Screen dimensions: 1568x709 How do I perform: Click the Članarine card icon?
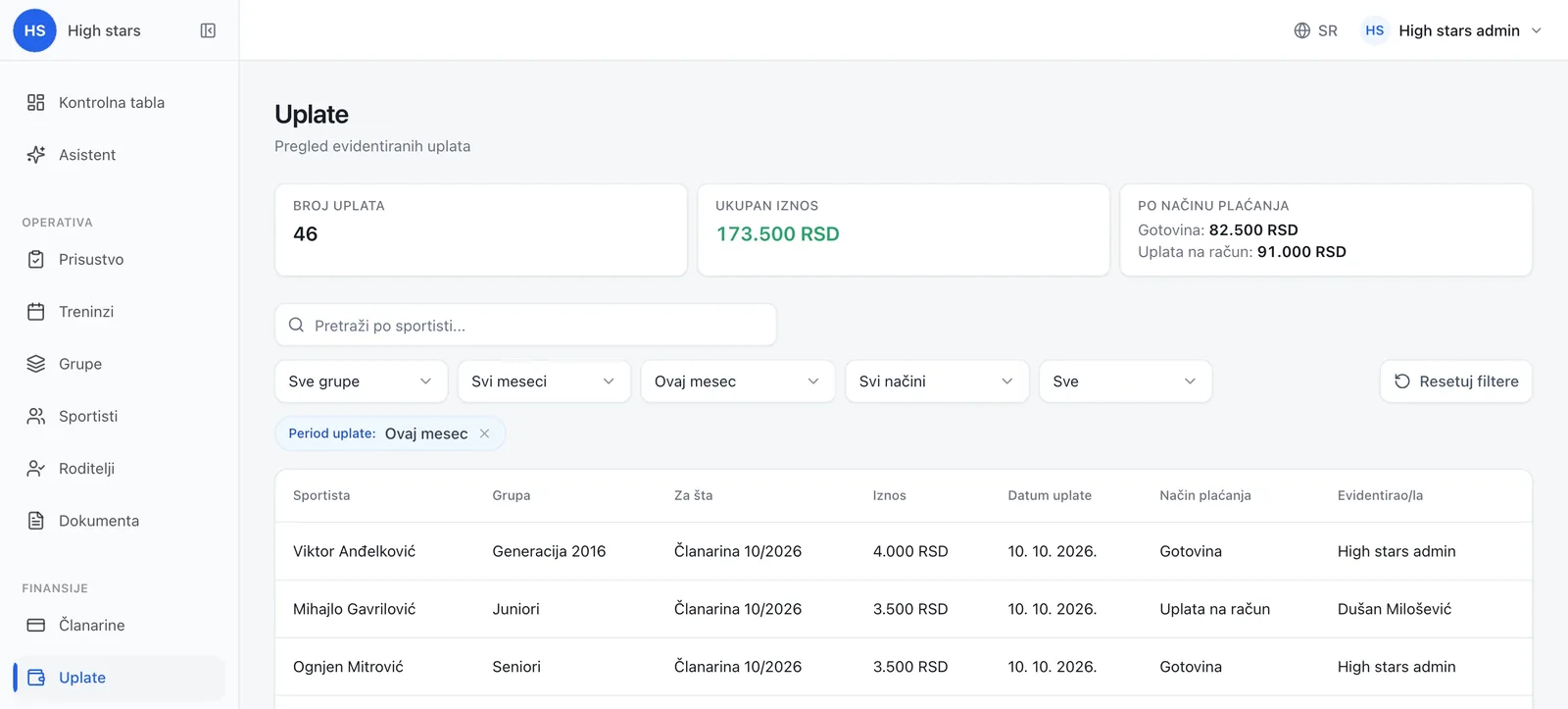pyautogui.click(x=36, y=626)
